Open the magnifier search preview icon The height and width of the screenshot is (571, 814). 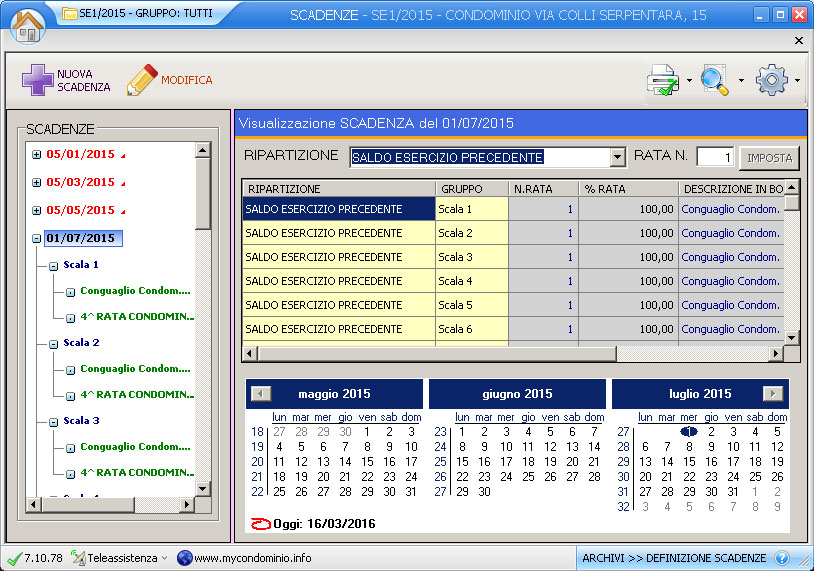716,80
